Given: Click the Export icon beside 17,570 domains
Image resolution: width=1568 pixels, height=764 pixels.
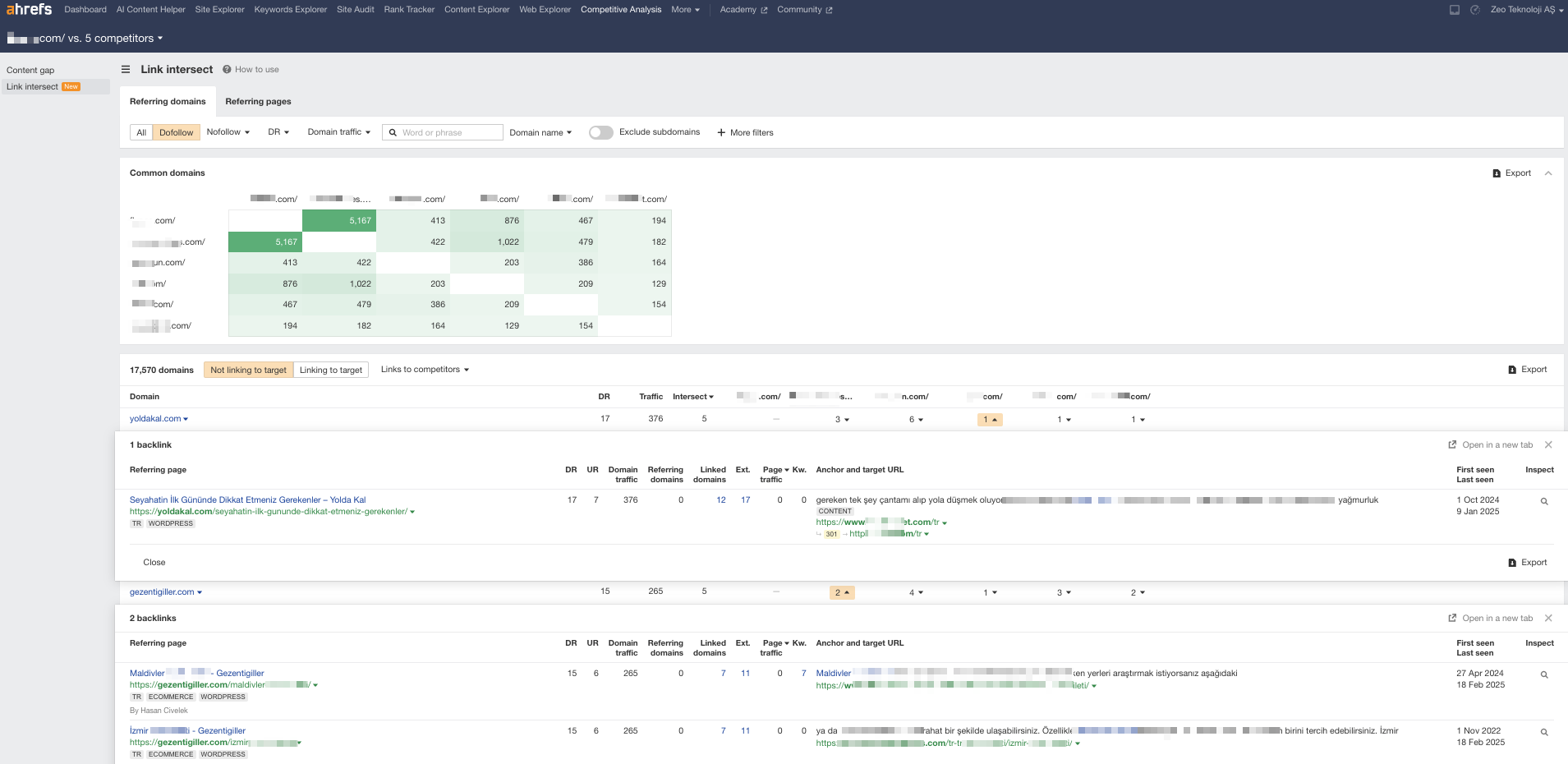Looking at the screenshot, I should tap(1512, 370).
